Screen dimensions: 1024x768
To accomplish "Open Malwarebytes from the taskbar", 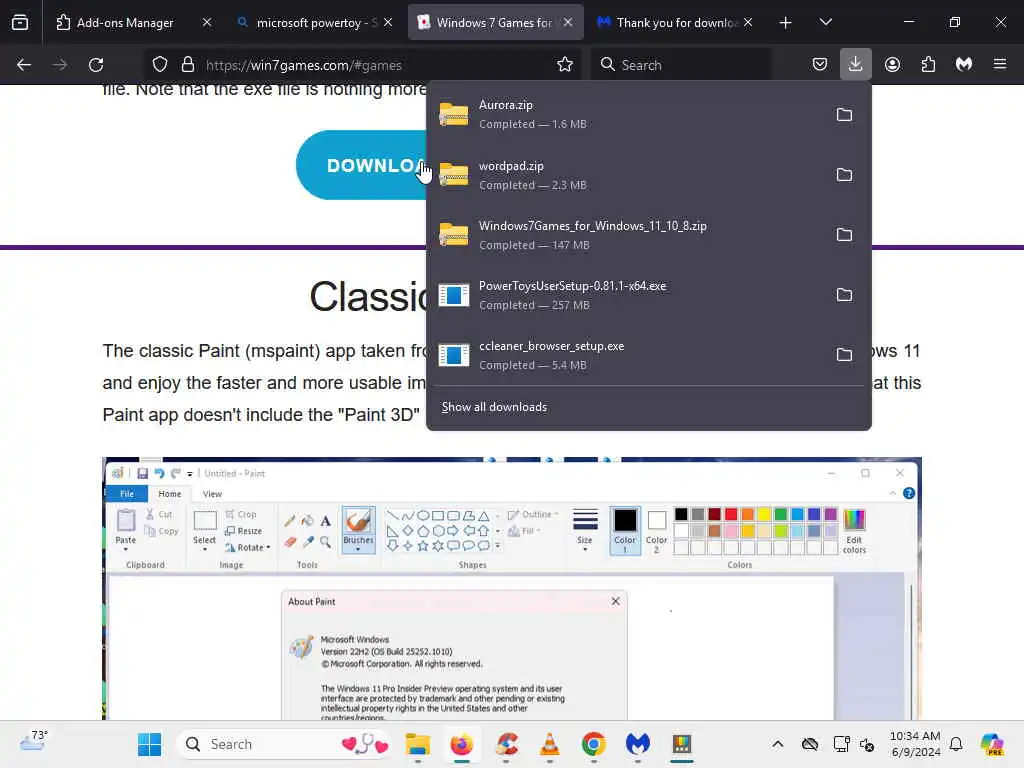I will 638,744.
